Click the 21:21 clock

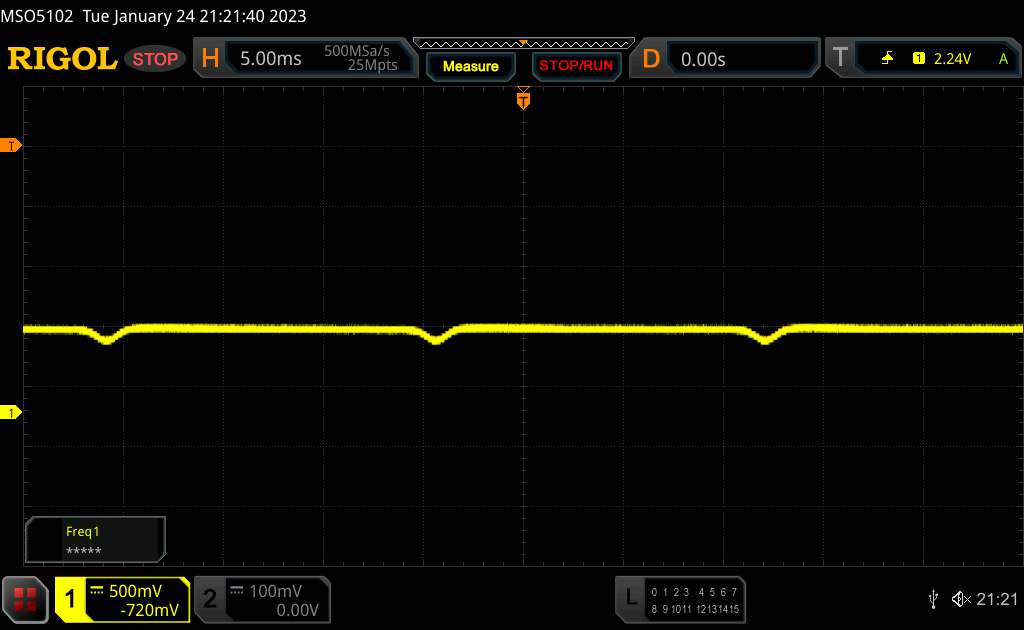pyautogui.click(x=997, y=599)
